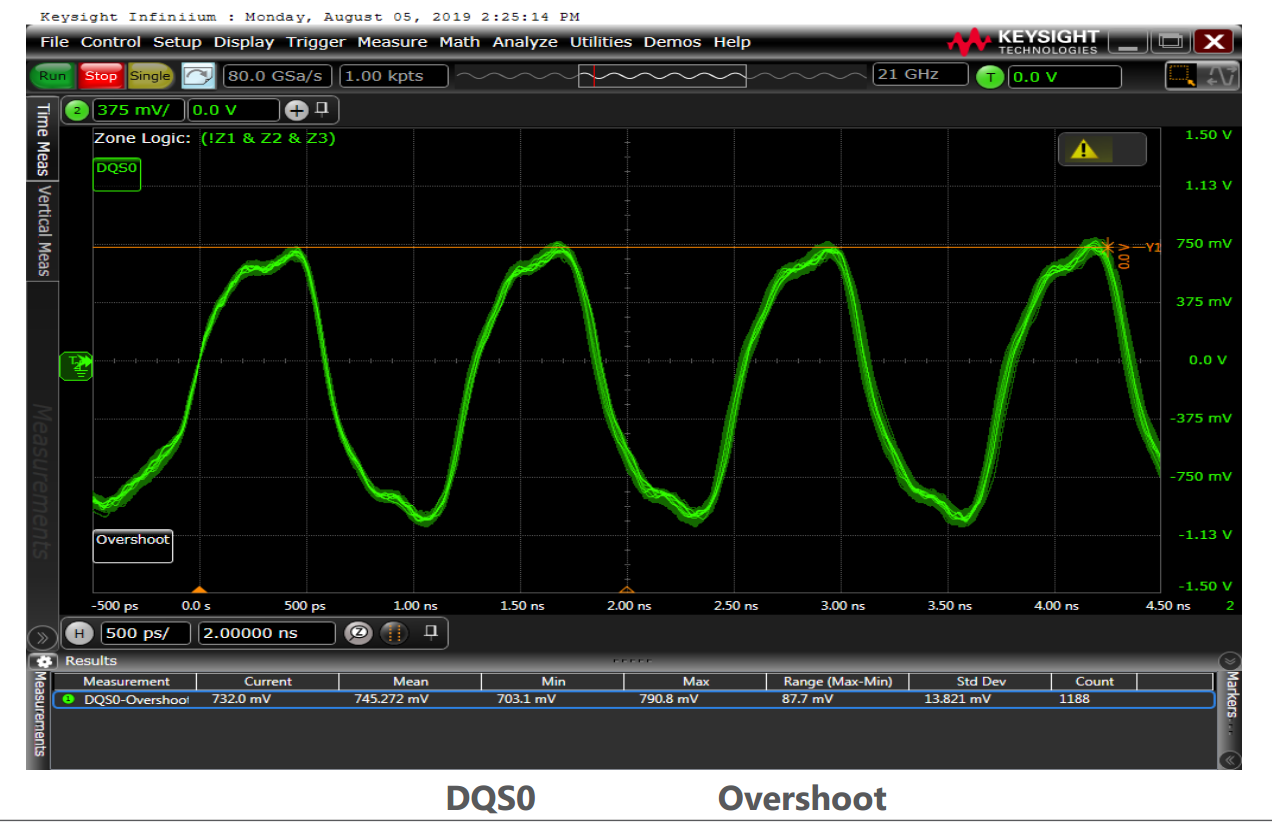Edit the 2.00000 ns position field
The image size is (1272, 837).
coord(267,633)
